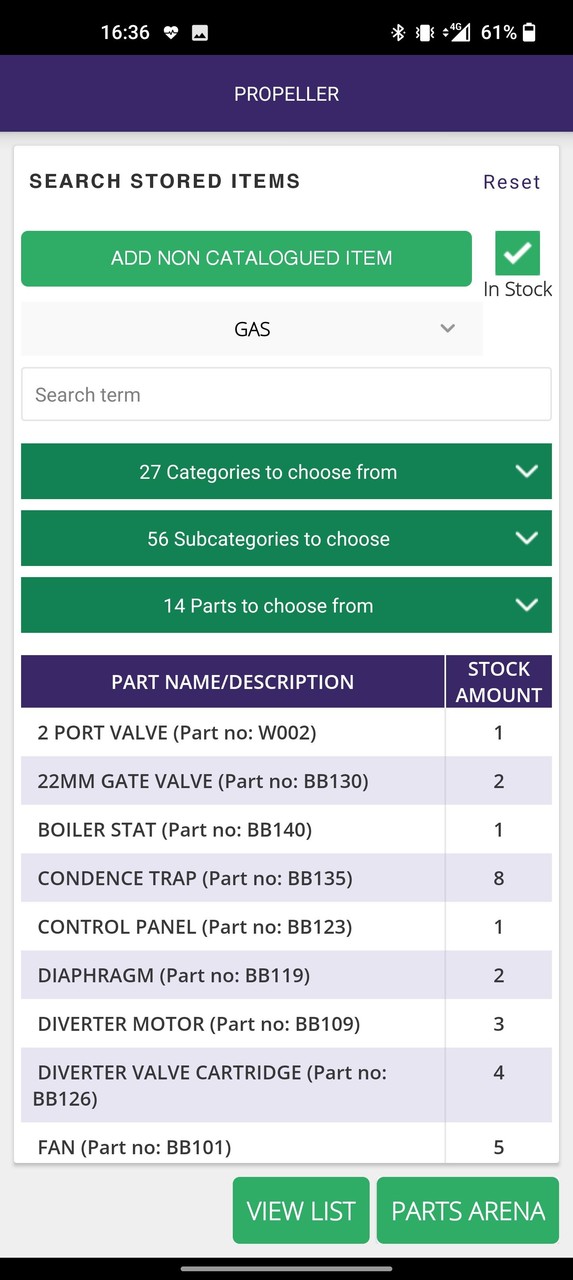The height and width of the screenshot is (1280, 573).
Task: Tap the image notification icon
Action: (200, 32)
